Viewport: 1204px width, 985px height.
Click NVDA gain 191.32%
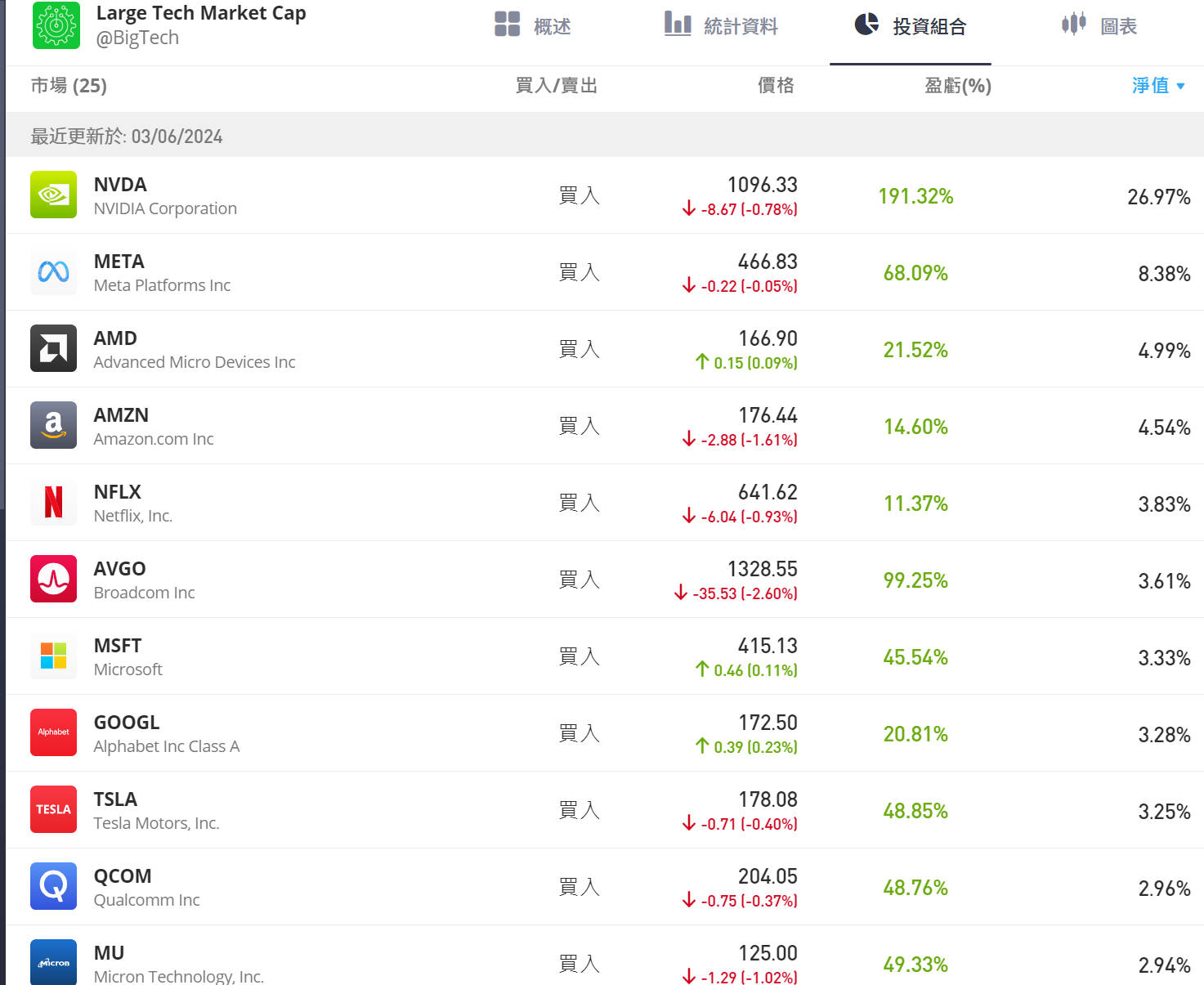coord(915,196)
